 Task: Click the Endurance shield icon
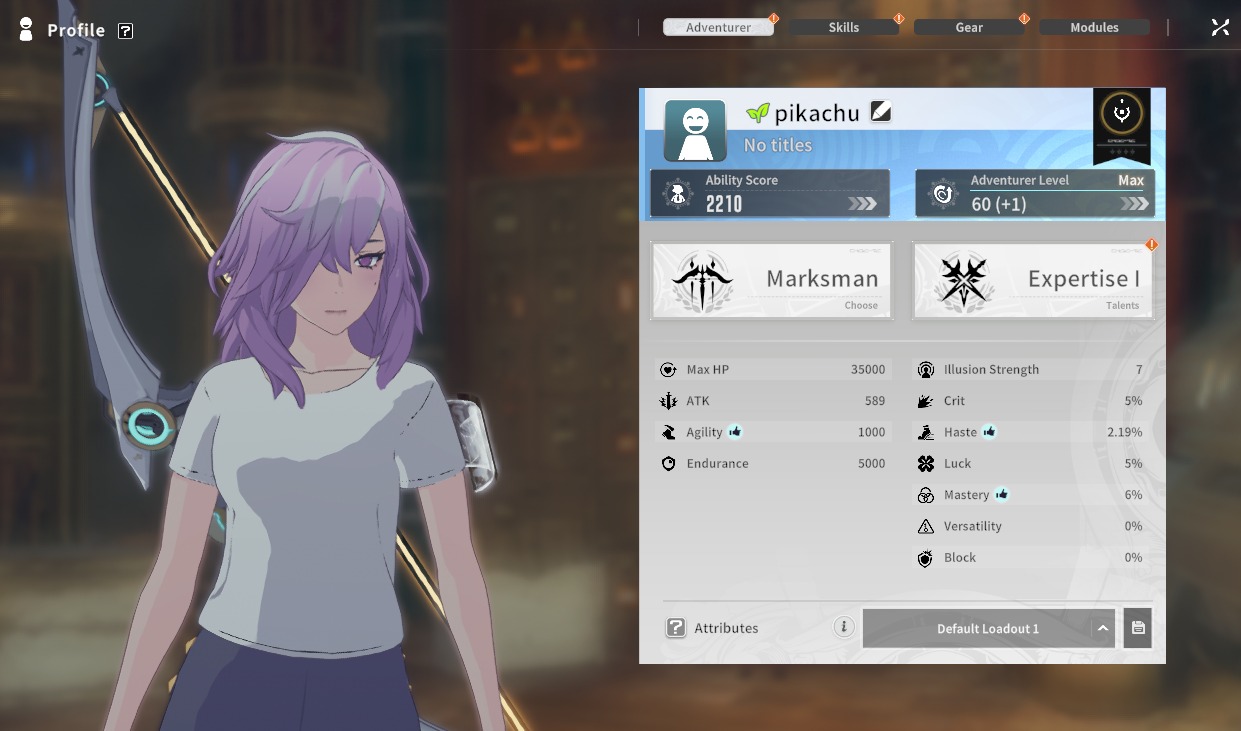(669, 464)
